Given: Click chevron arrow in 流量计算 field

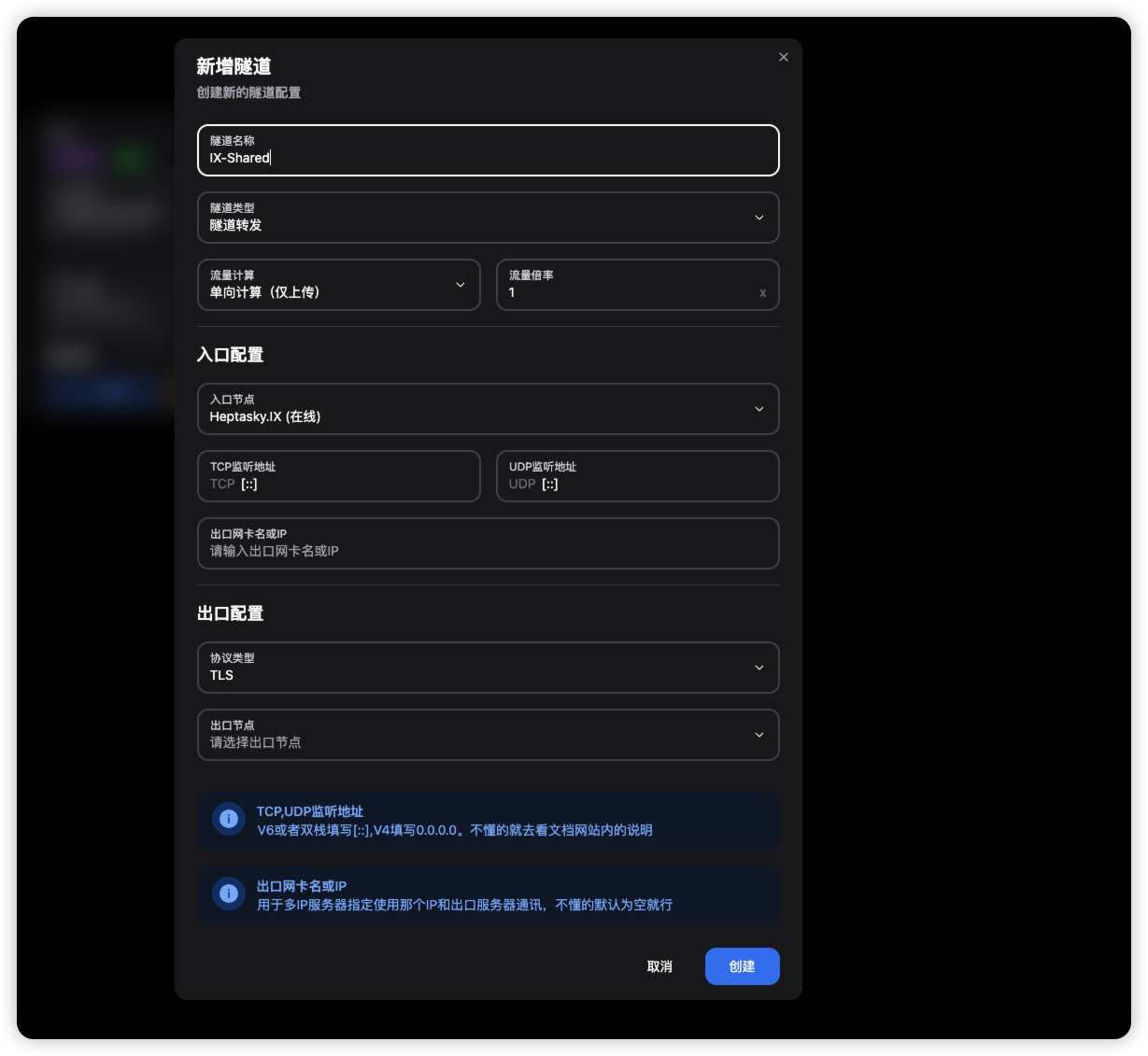Looking at the screenshot, I should 460,285.
